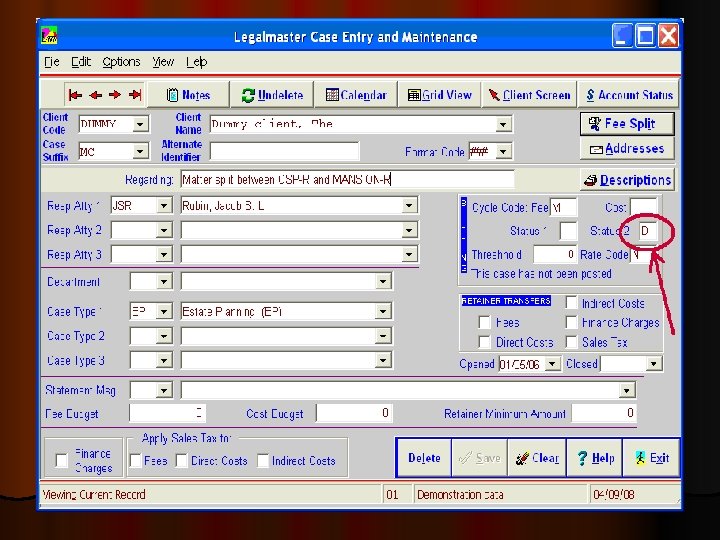This screenshot has width=720, height=540.
Task: Expand the Client Code dropdown
Action: click(140, 124)
